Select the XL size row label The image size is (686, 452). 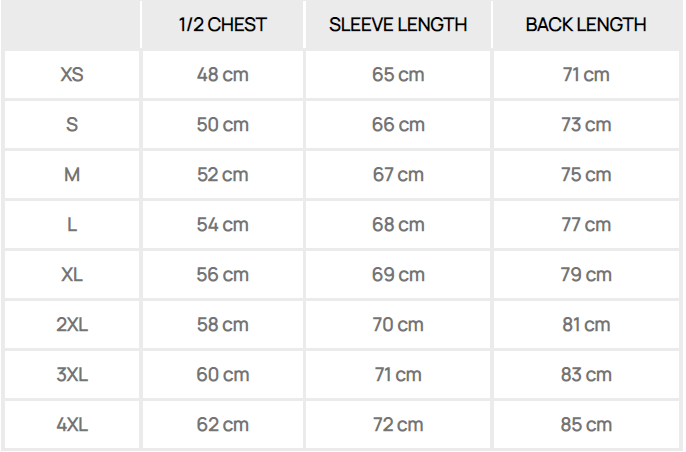[72, 275]
